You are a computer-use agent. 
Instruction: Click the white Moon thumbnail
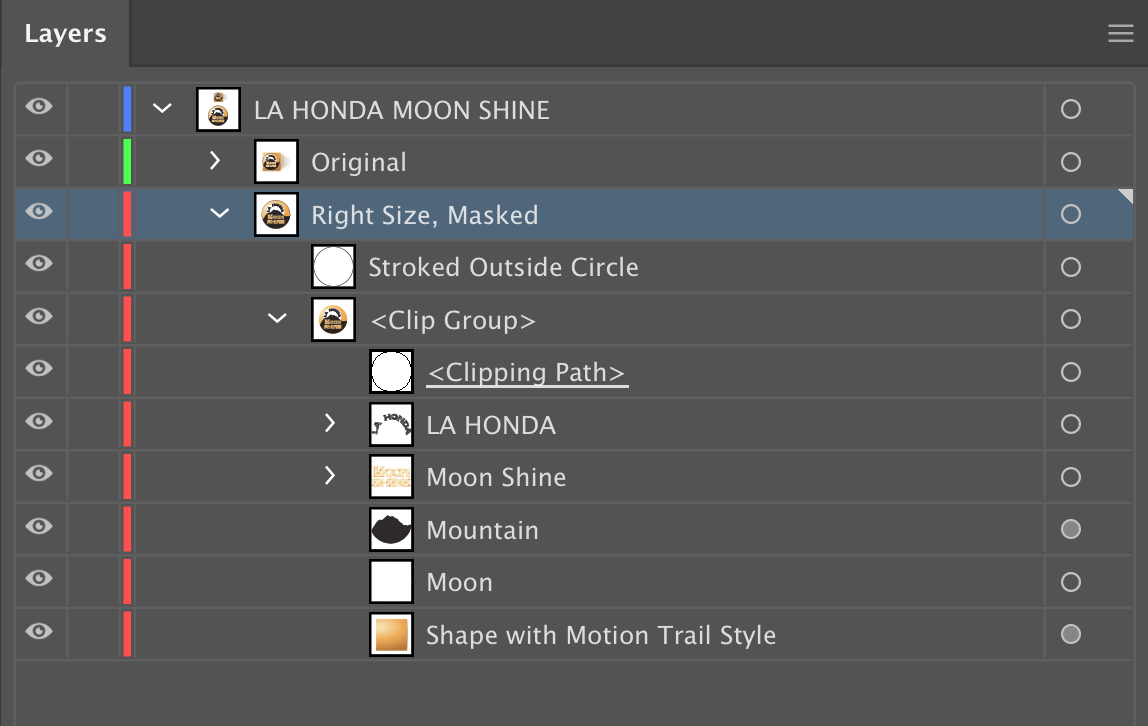click(x=391, y=582)
